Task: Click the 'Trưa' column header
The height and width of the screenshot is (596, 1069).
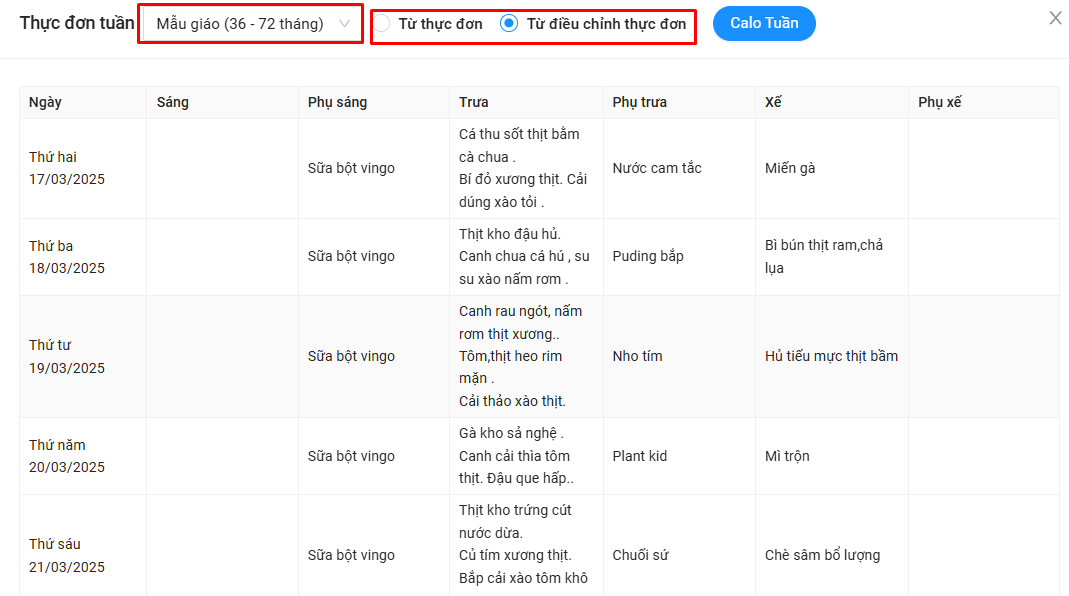Action: 474,102
